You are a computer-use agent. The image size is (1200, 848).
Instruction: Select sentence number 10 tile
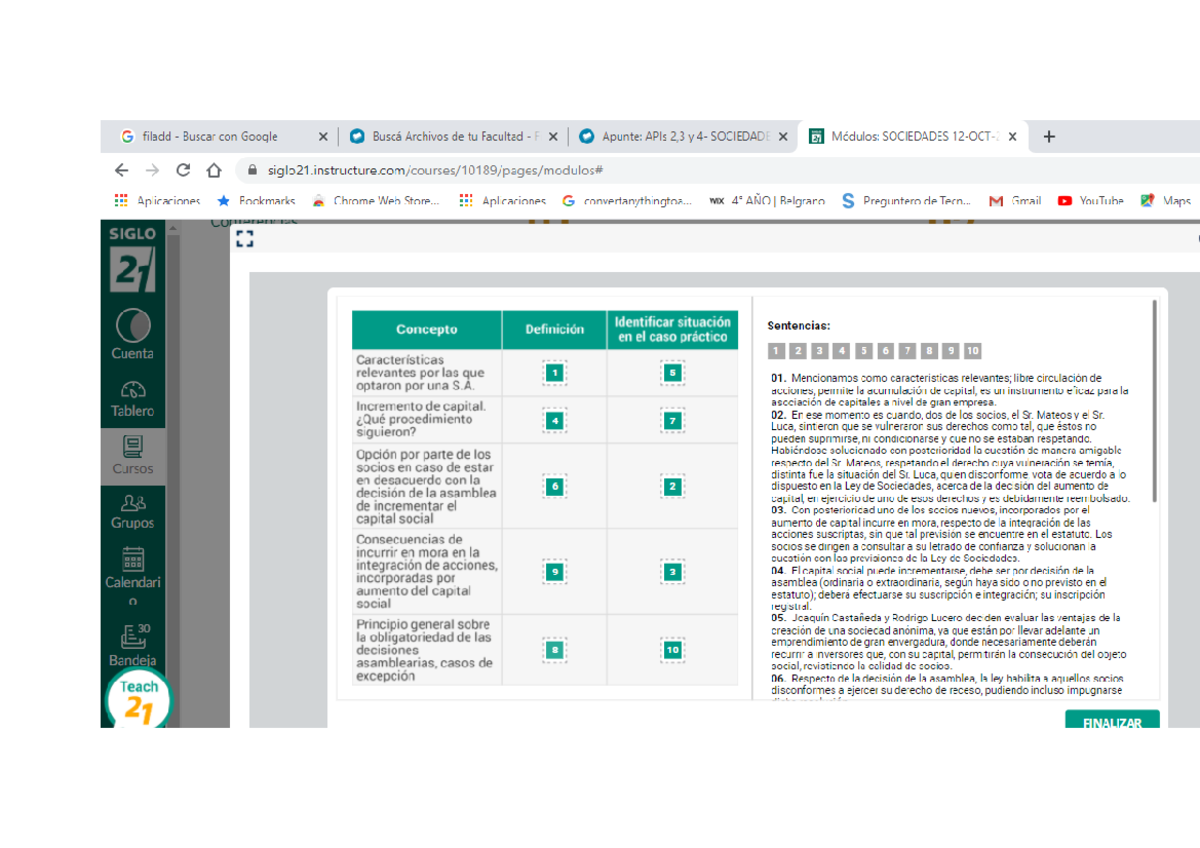(x=973, y=351)
